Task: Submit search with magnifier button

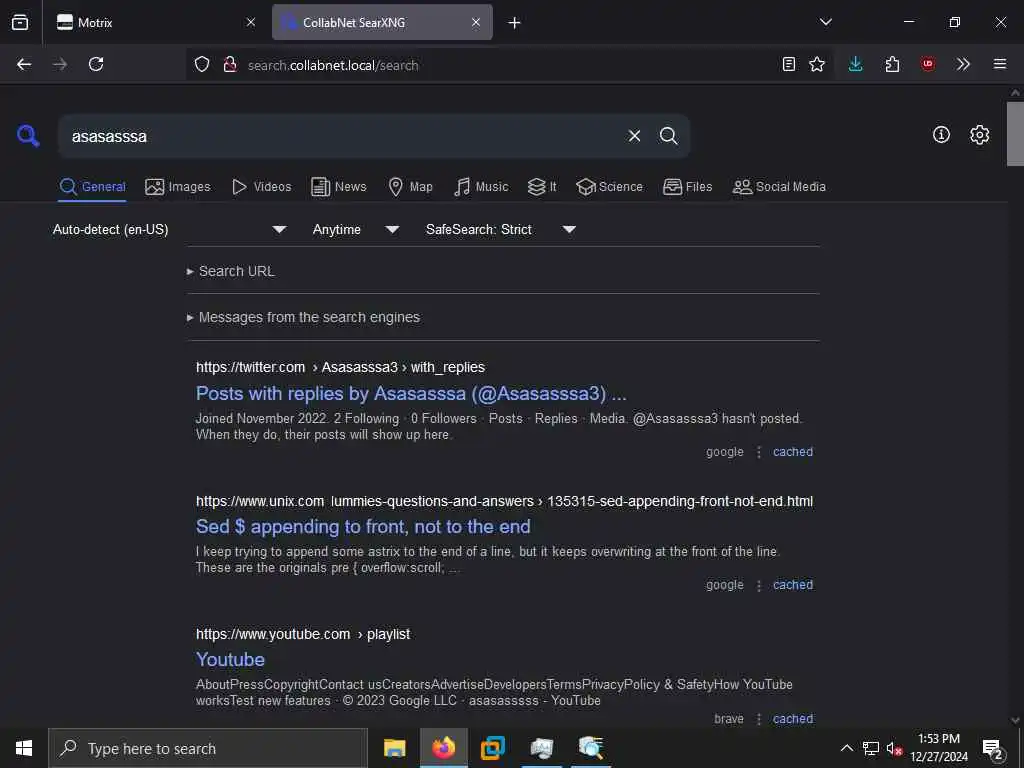Action: [x=668, y=136]
